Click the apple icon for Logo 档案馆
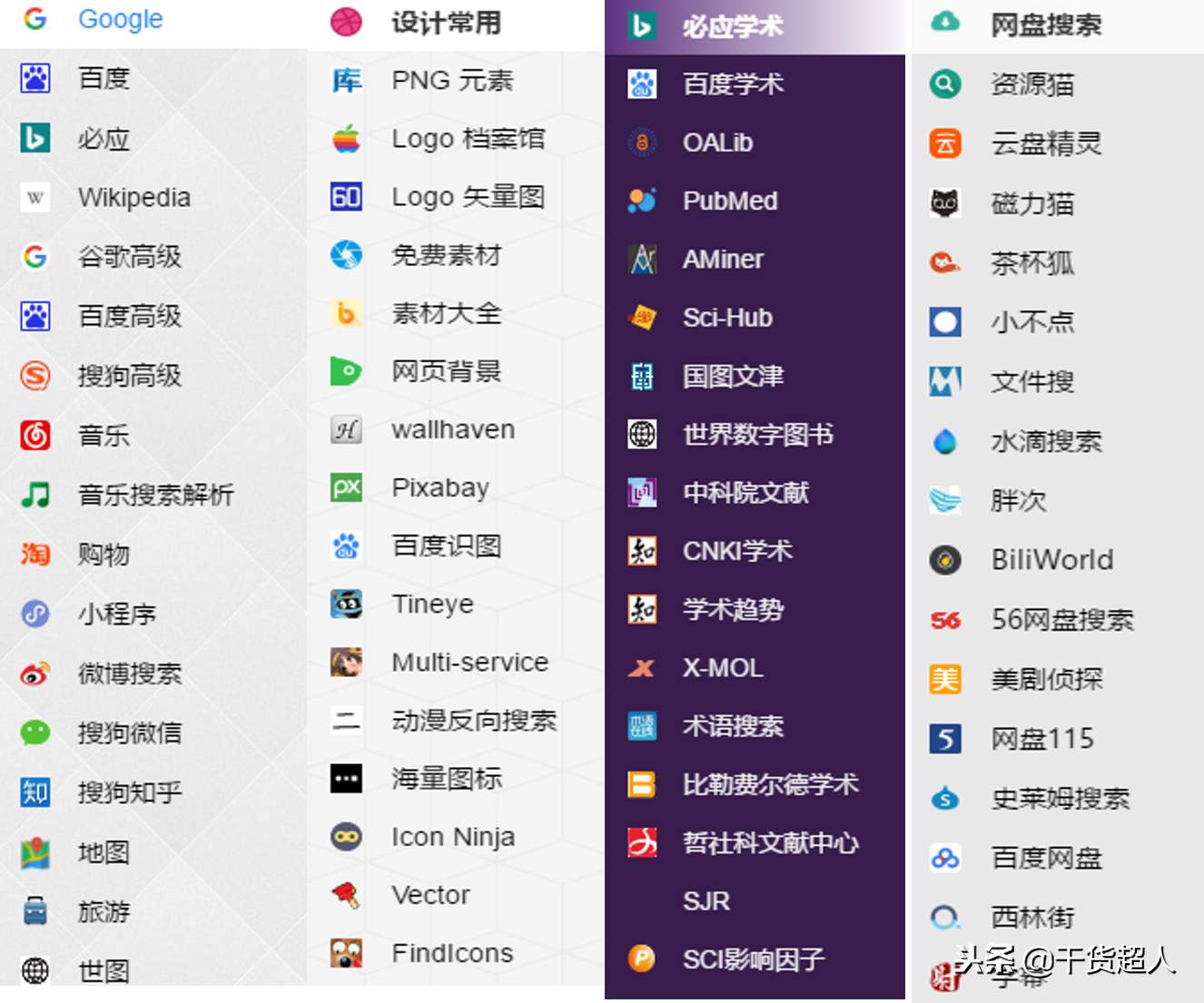 coord(346,139)
